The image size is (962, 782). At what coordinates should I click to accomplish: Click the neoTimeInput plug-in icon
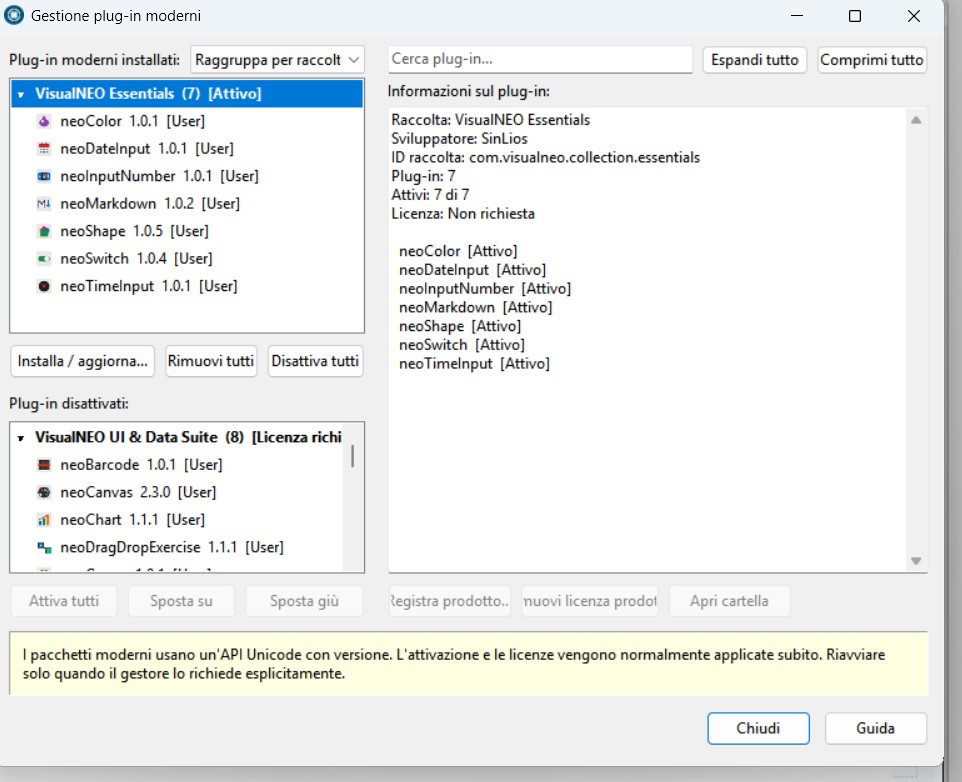pos(44,286)
